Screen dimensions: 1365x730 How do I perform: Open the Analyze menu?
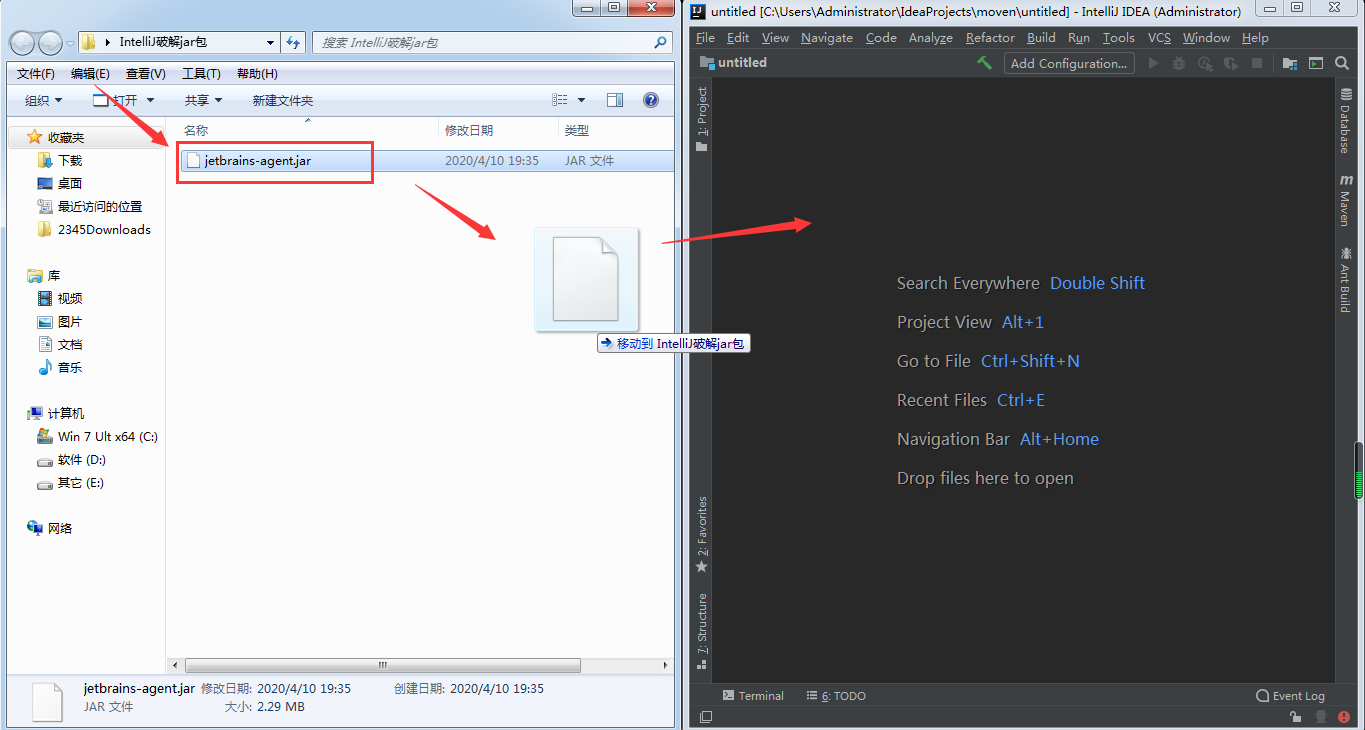click(x=931, y=38)
